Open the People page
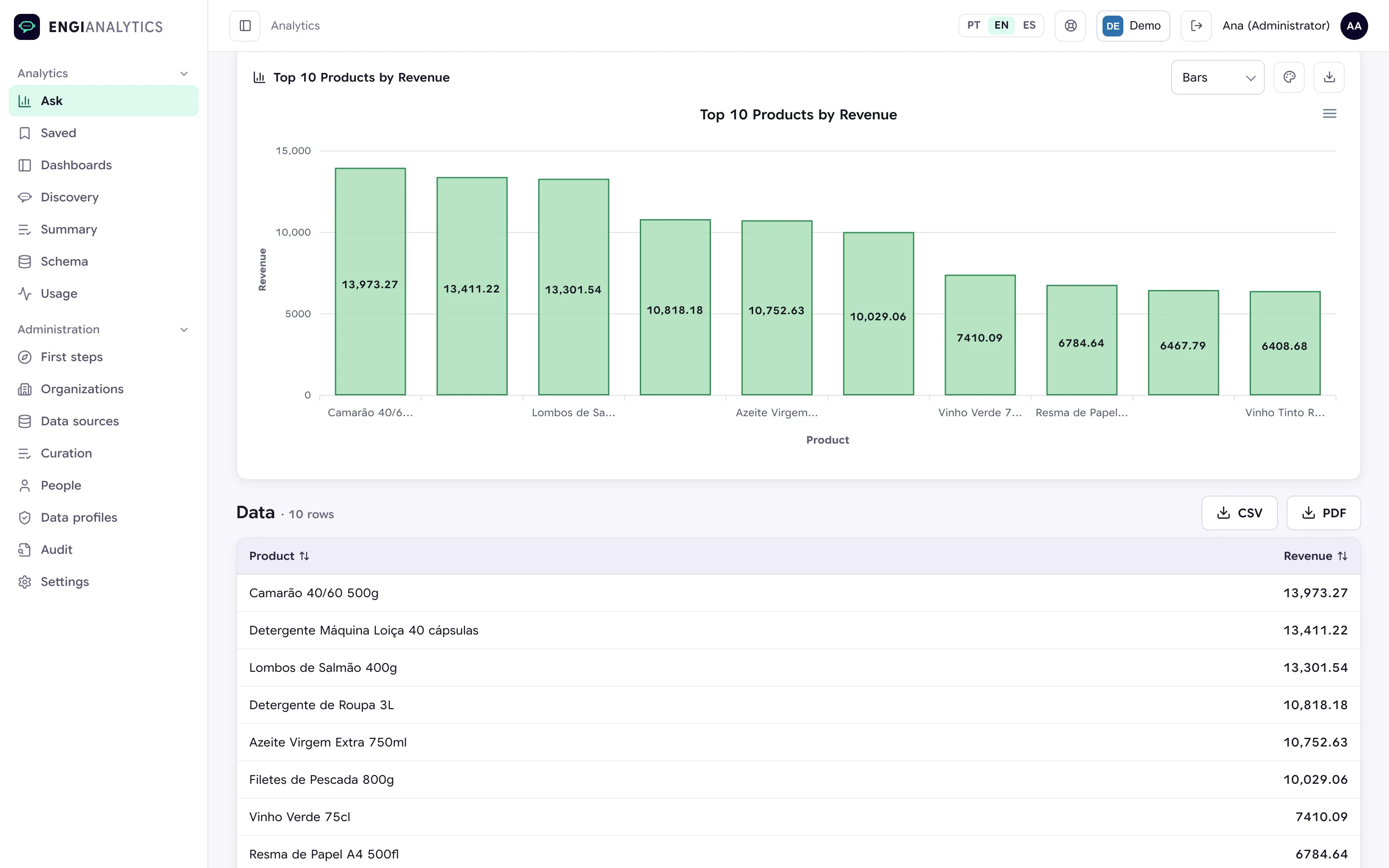This screenshot has width=1389, height=868. [103, 486]
